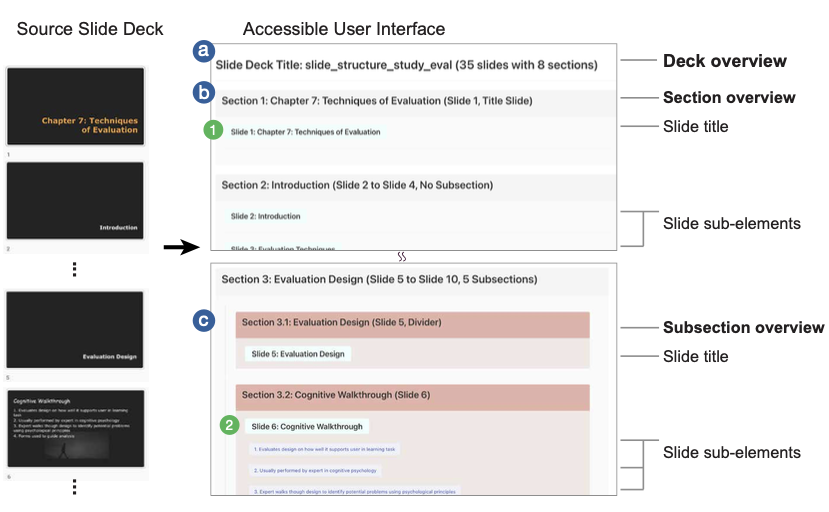Click the blue circle marker labeled c

[x=204, y=321]
